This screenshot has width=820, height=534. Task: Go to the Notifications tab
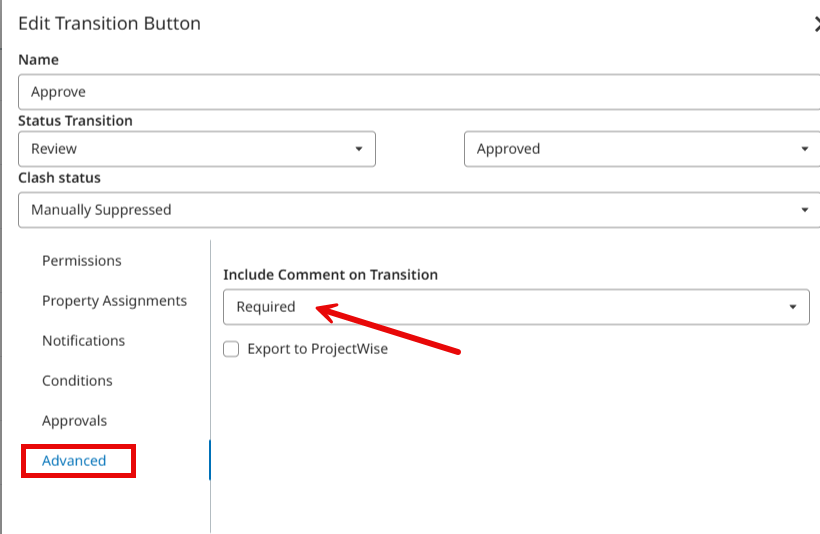84,340
